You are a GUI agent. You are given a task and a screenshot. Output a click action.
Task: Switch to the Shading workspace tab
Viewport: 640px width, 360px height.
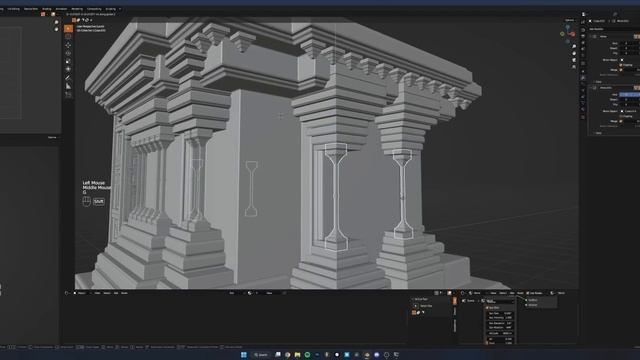pos(47,9)
